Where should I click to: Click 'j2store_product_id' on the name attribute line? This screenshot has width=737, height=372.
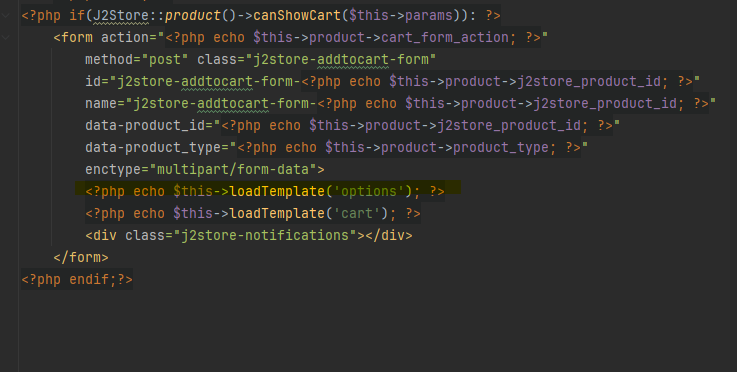click(605, 103)
